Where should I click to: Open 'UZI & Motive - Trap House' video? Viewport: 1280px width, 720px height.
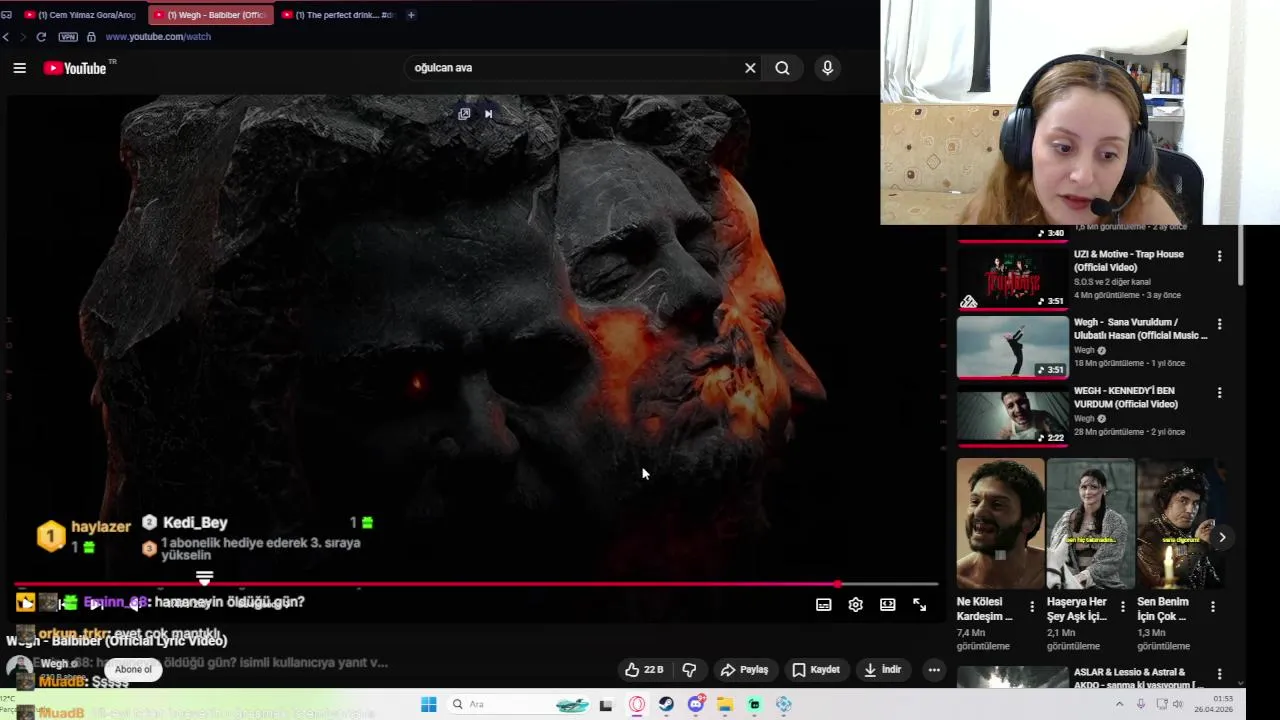pyautogui.click(x=1128, y=261)
